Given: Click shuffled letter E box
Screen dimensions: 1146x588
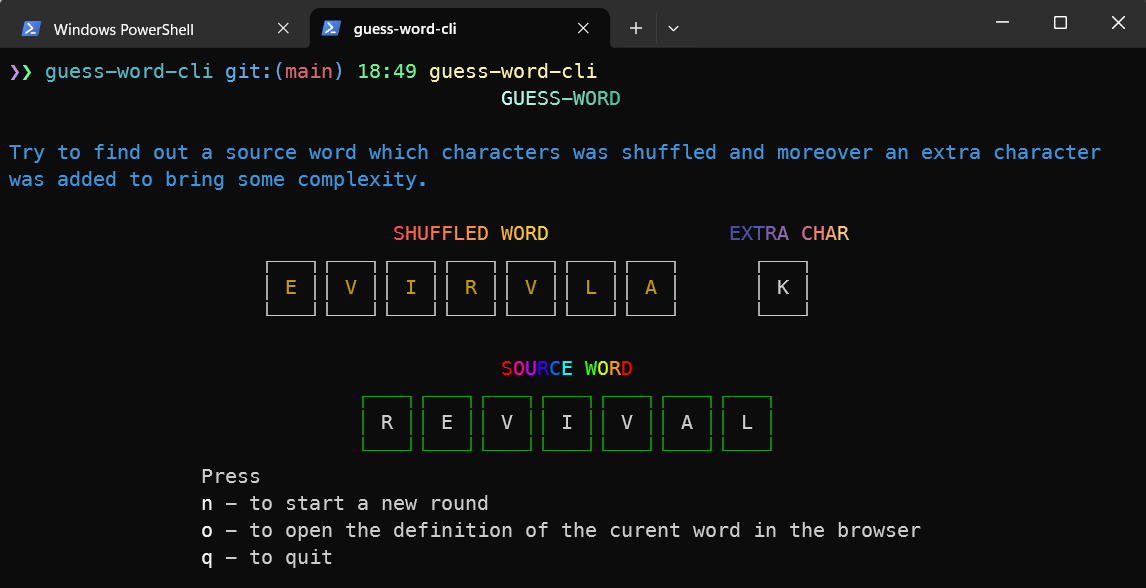Looking at the screenshot, I should 291,288.
